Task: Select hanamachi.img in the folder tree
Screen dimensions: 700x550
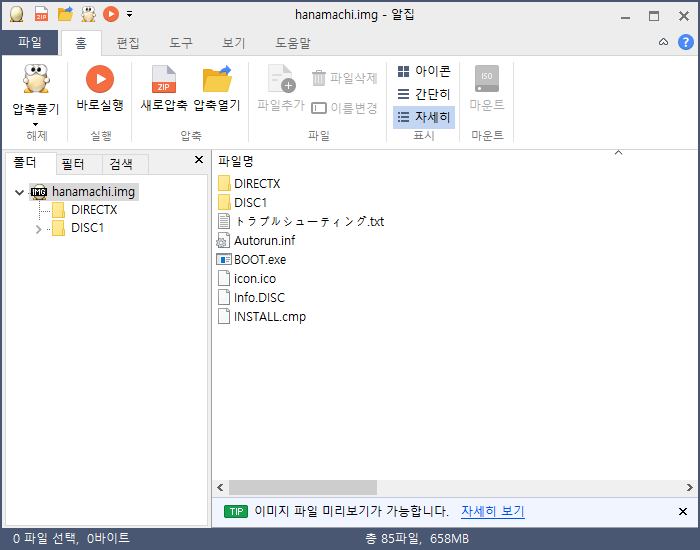Action: pyautogui.click(x=84, y=192)
